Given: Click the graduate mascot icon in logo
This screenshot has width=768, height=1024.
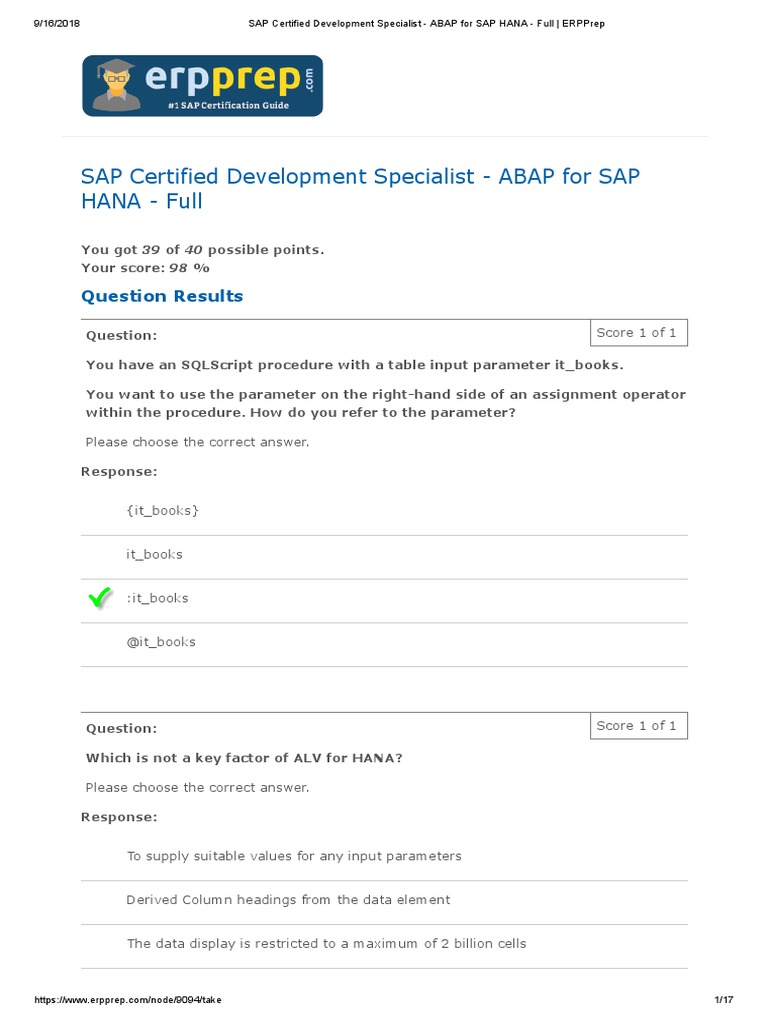Looking at the screenshot, I should [x=116, y=86].
